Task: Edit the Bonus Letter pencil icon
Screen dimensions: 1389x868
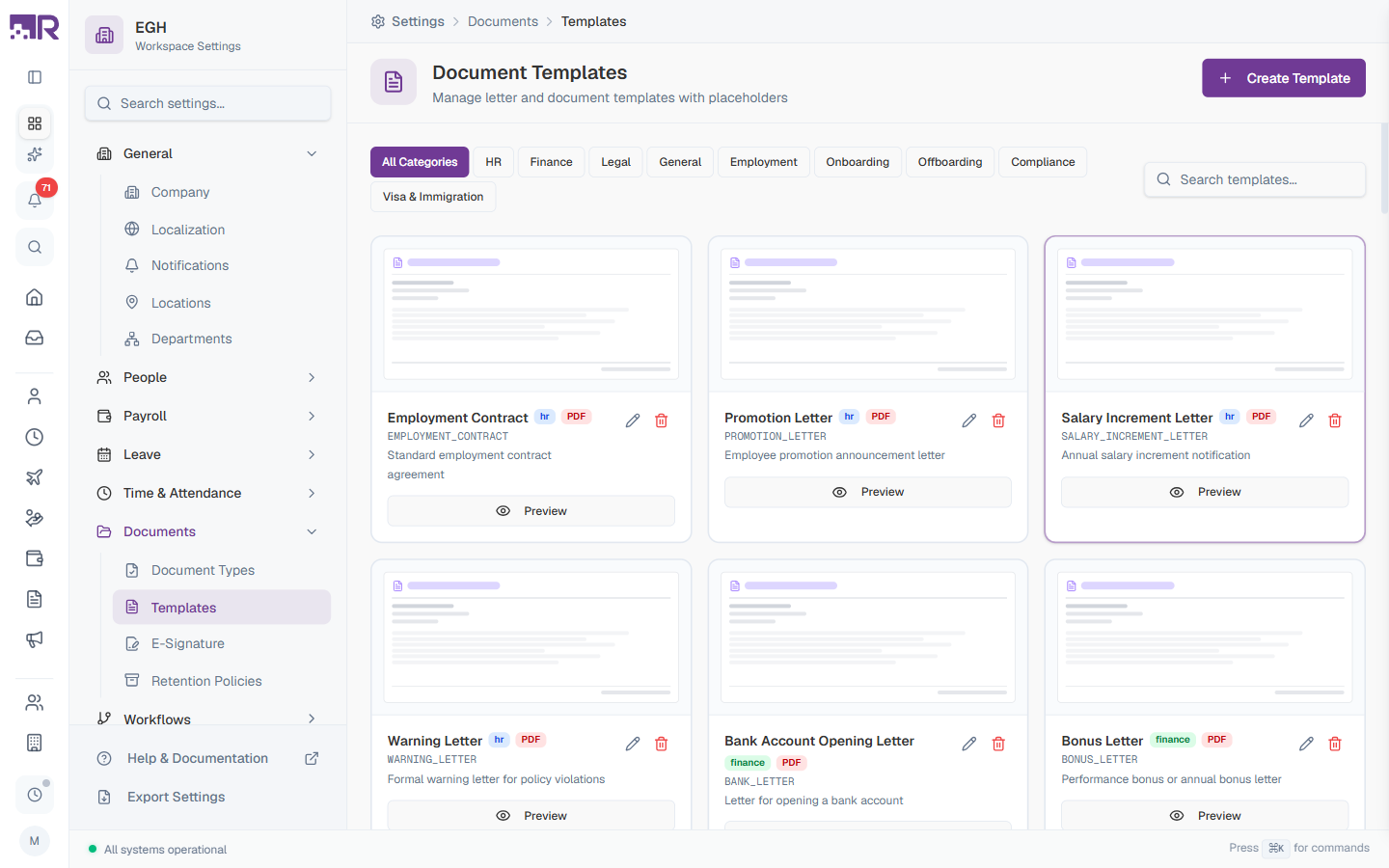Action: (x=1306, y=744)
